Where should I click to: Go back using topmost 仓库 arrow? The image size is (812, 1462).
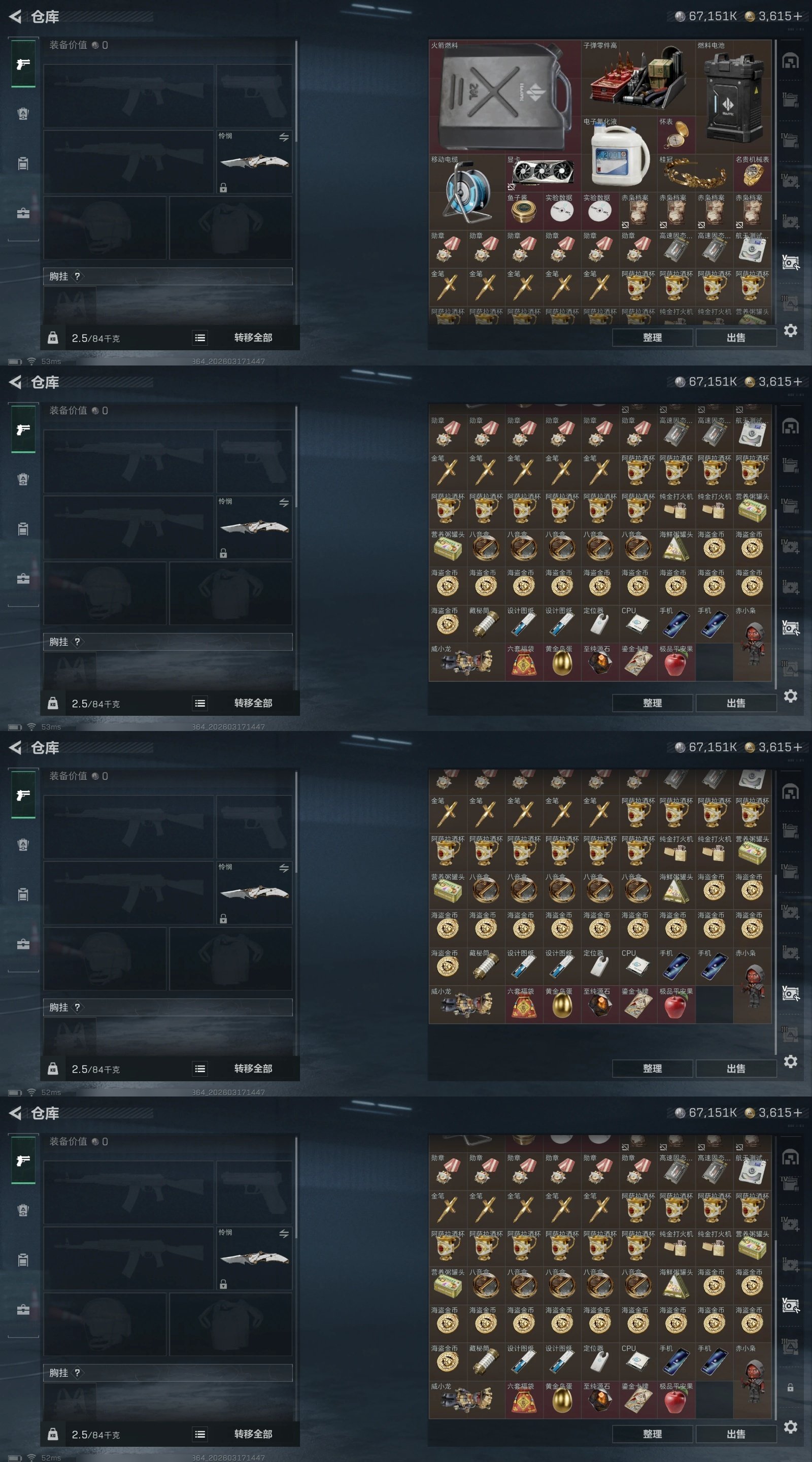(15, 16)
